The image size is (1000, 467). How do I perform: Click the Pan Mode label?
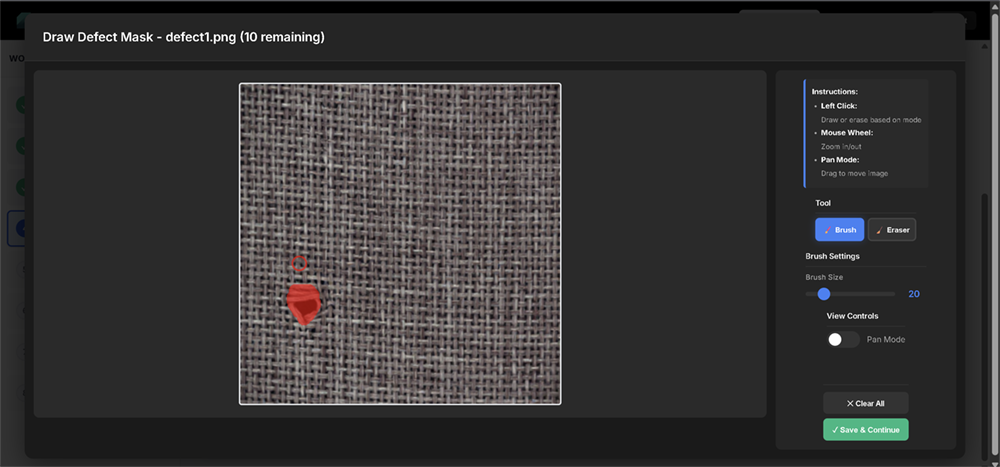886,339
